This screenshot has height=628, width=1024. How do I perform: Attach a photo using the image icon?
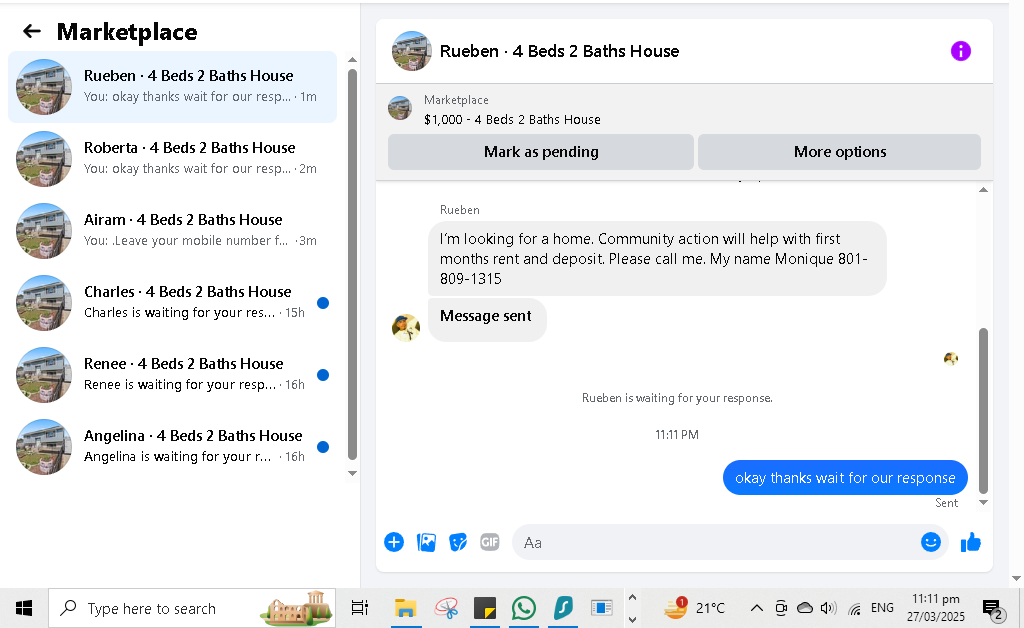point(426,542)
